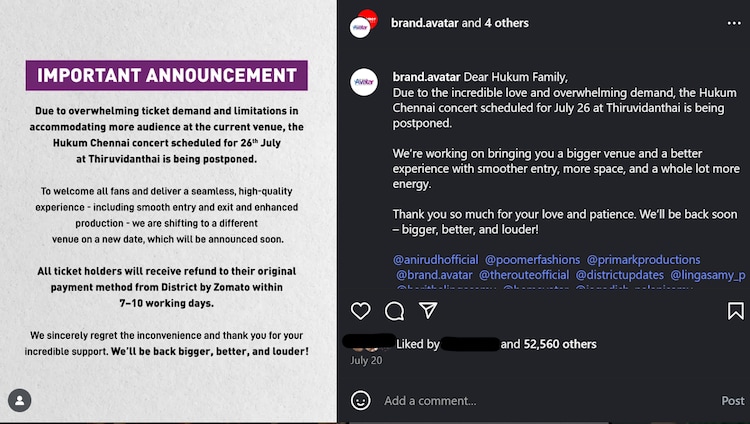Screen dimensions: 750x424
Task: Click the 'Add a comment...' field
Action: coord(540,400)
